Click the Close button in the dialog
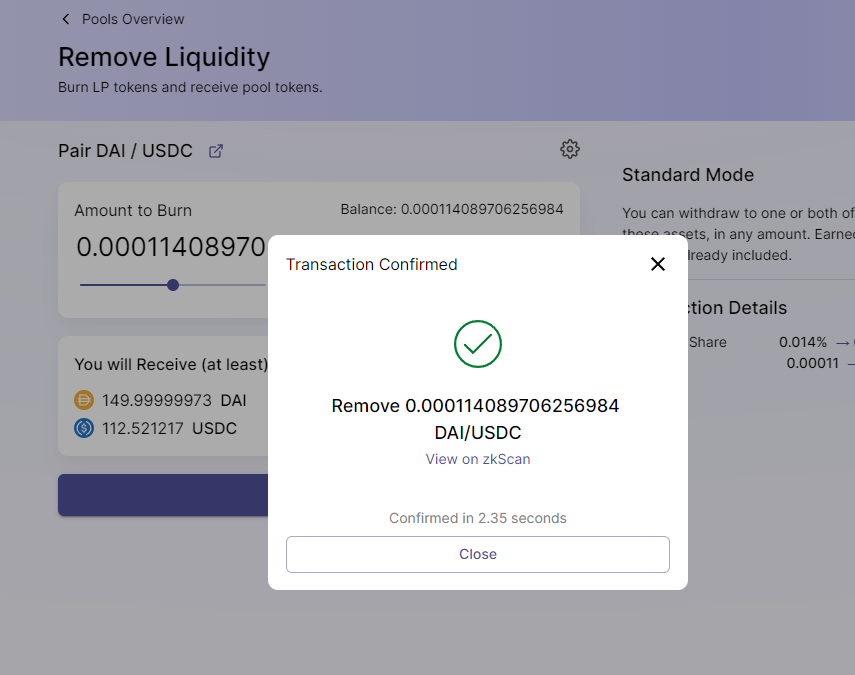The width and height of the screenshot is (855, 675). pos(478,554)
